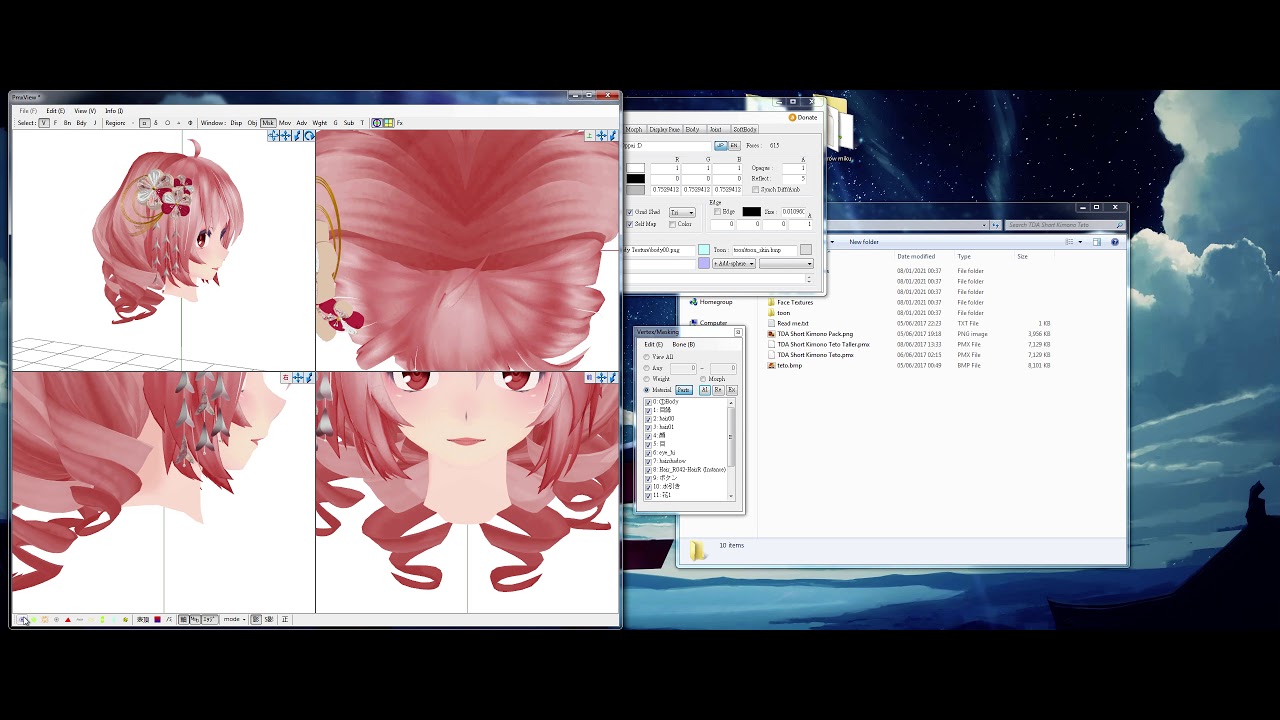Open Explorer address bar history dropdown

[x=984, y=225]
